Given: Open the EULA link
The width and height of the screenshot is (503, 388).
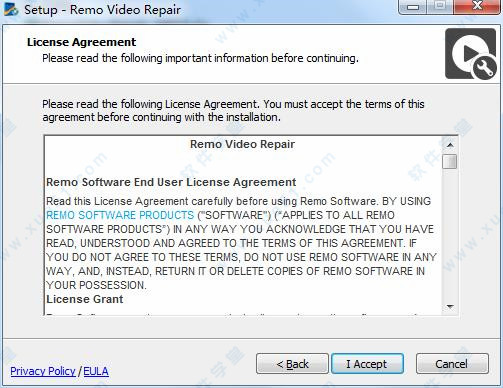Looking at the screenshot, I should click(x=96, y=371).
